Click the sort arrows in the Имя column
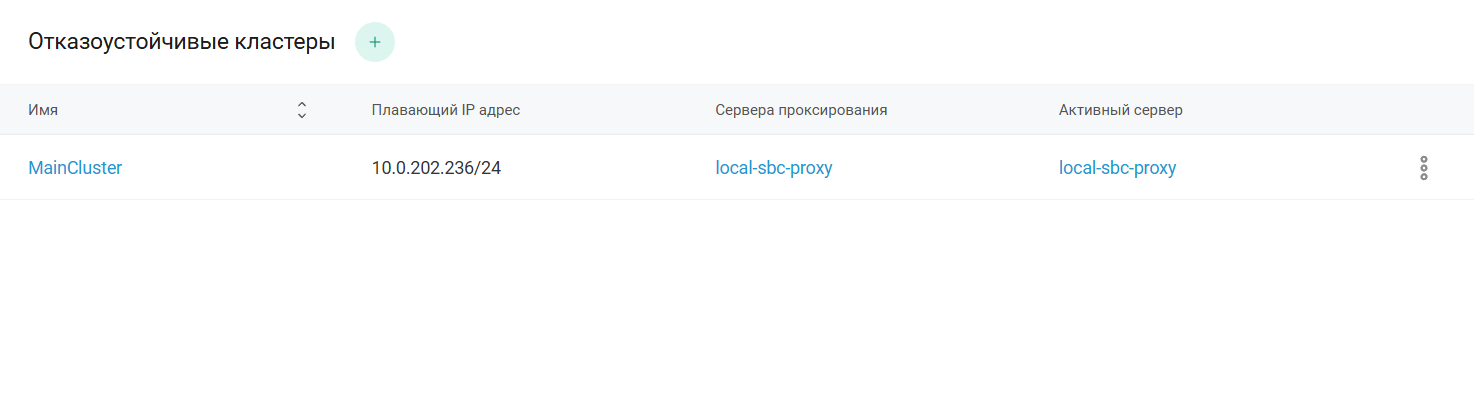This screenshot has width=1474, height=401. [302, 110]
